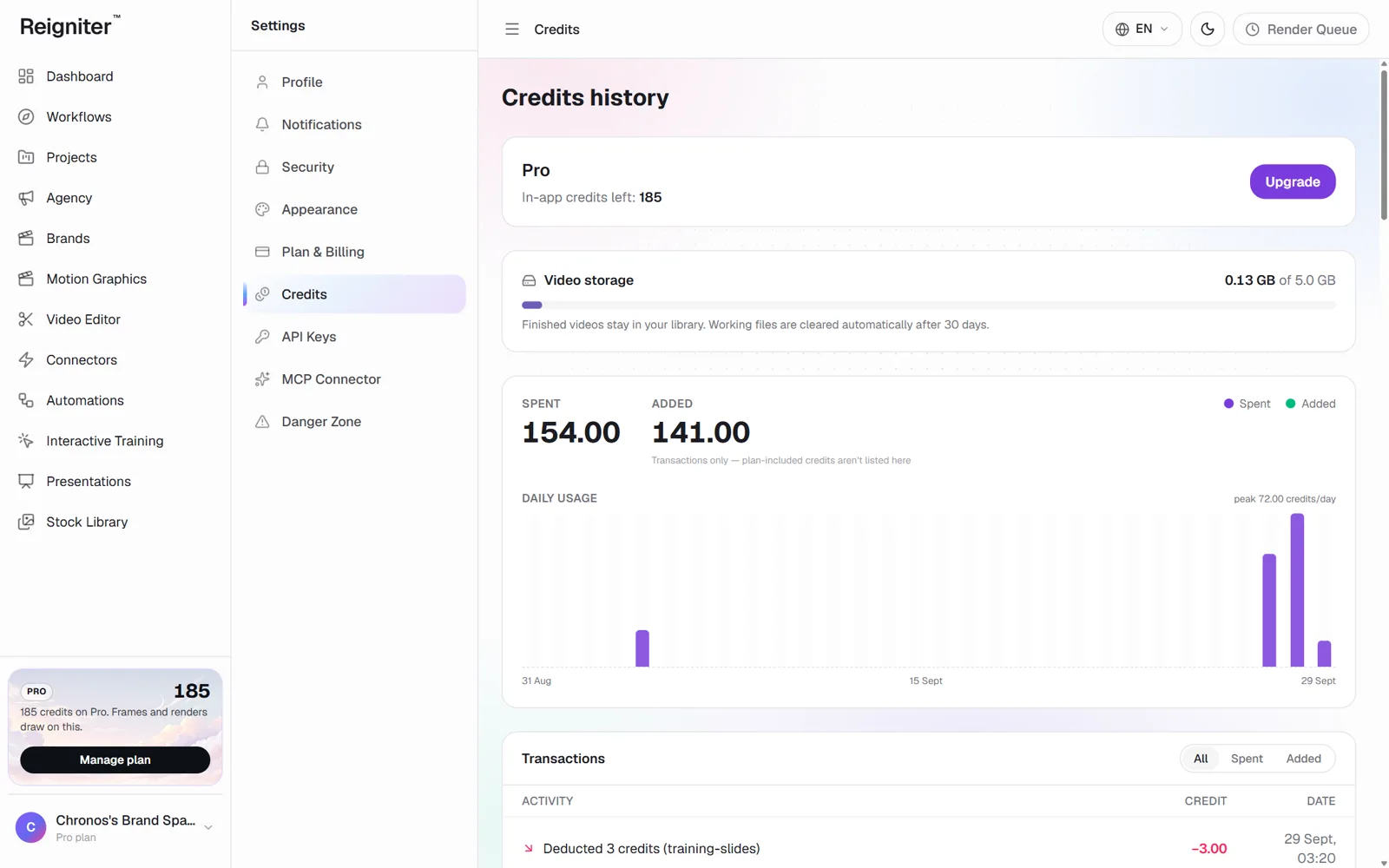Click the API Keys key icon
Image resolution: width=1389 pixels, height=868 pixels.
(x=262, y=337)
